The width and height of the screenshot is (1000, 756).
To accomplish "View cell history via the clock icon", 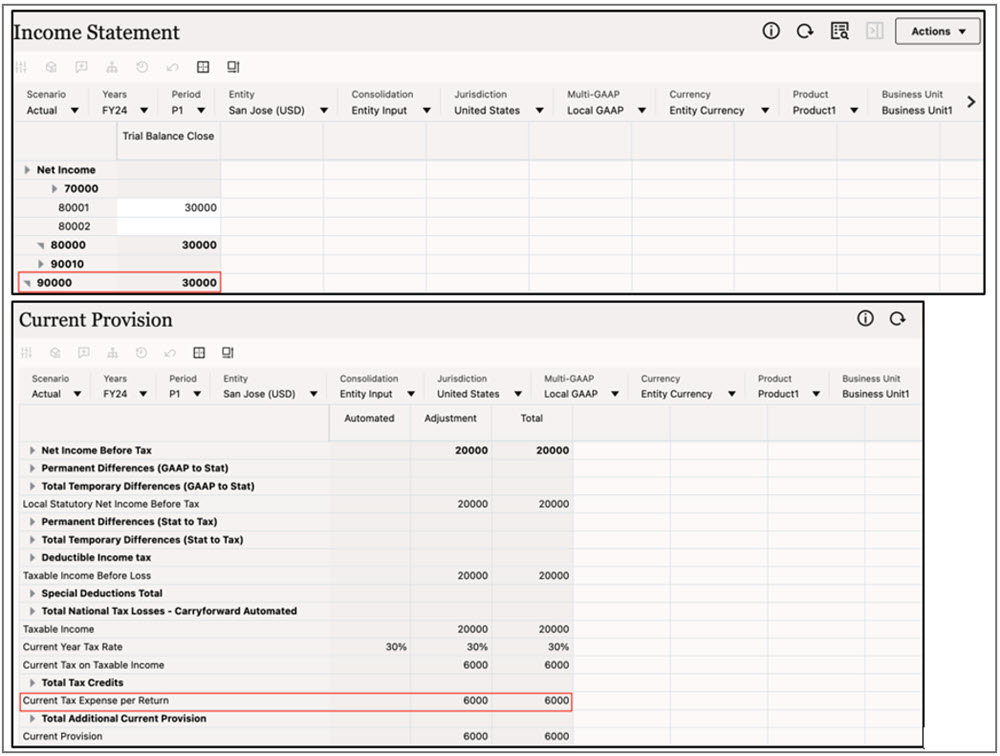I will pos(140,67).
